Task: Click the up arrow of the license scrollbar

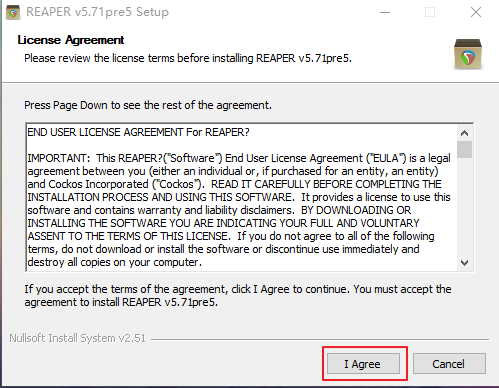Action: (464, 133)
